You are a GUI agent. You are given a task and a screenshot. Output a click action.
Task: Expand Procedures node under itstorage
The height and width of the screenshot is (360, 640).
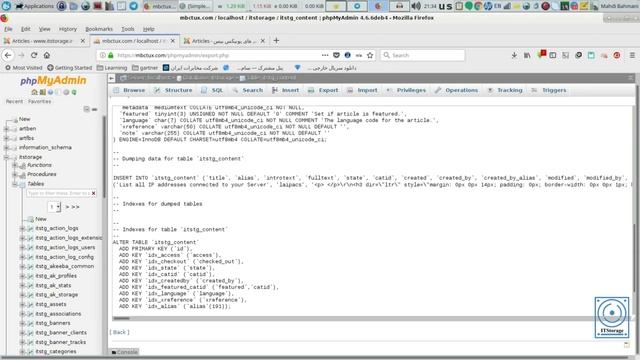click(x=15, y=174)
